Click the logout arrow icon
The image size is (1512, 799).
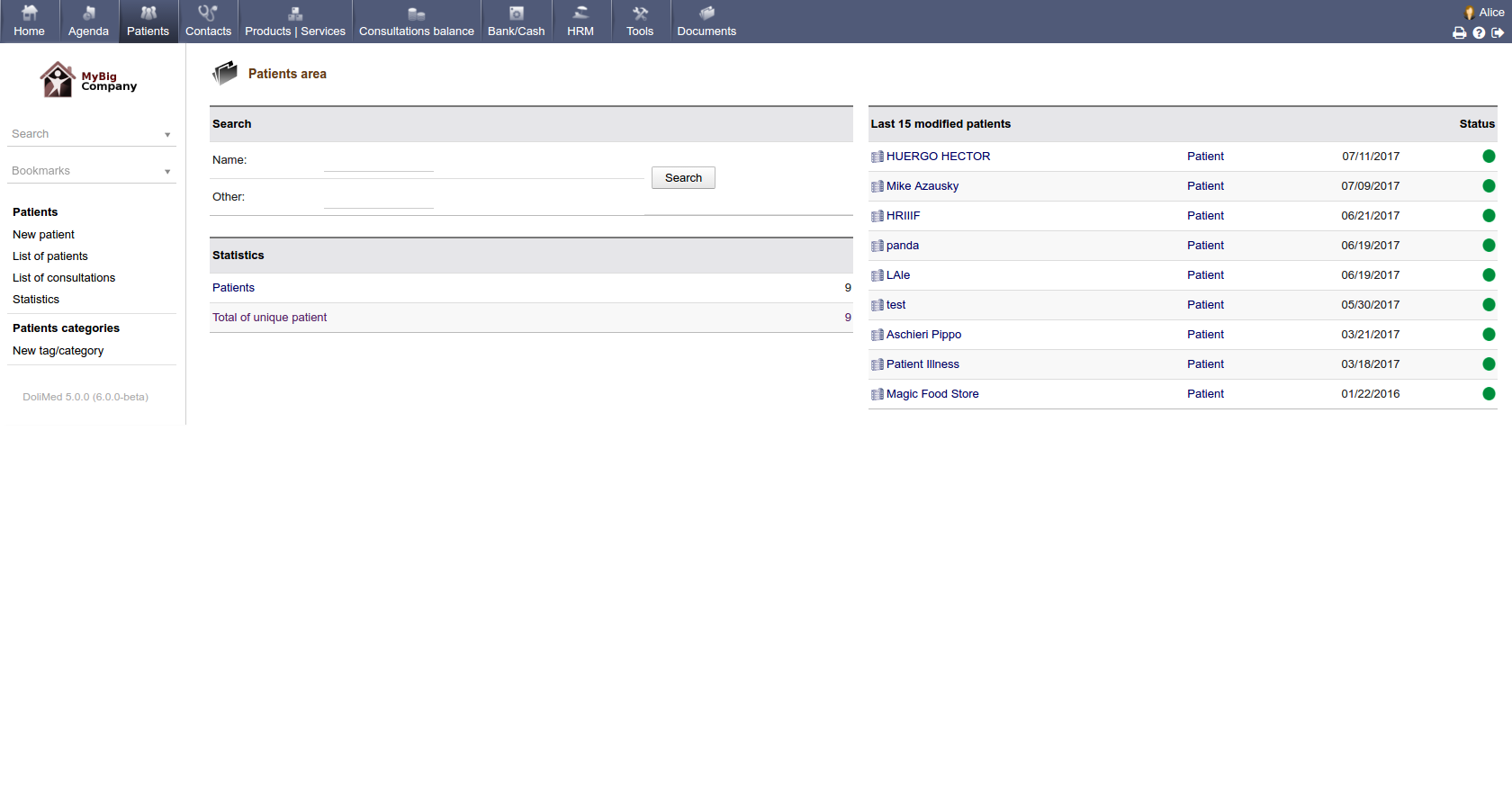1498,32
